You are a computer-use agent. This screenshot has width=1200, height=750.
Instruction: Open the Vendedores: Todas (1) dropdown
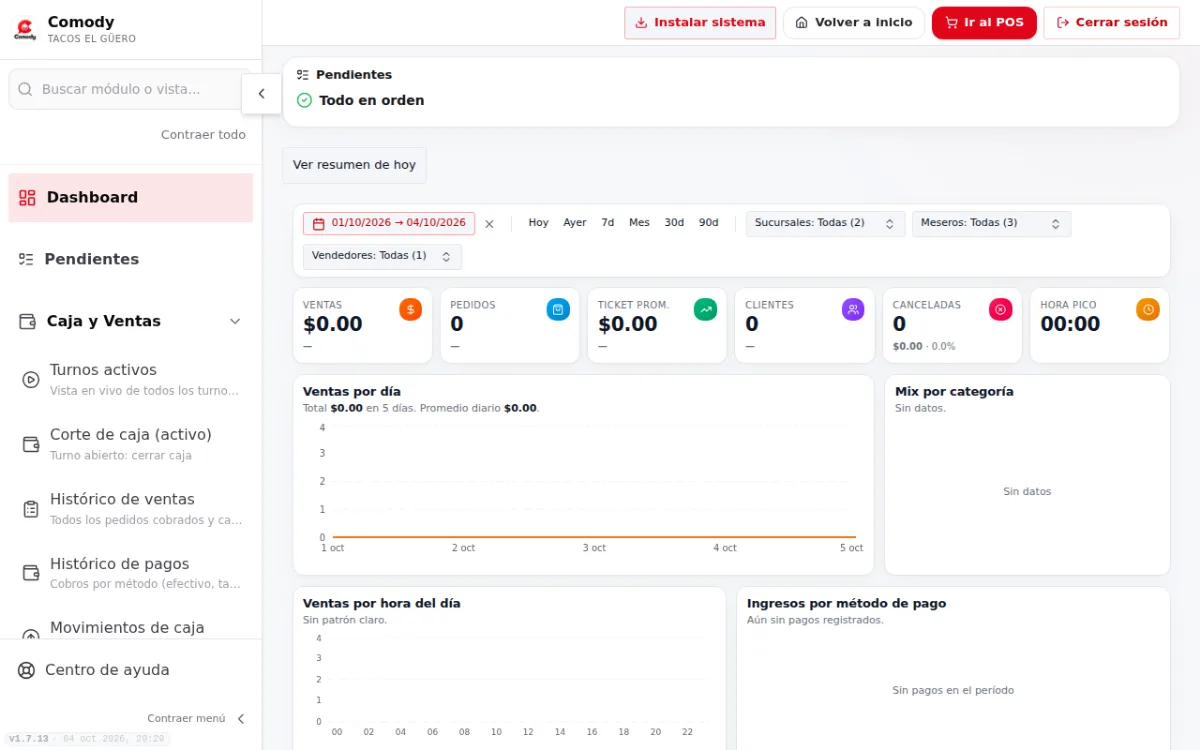coord(382,257)
